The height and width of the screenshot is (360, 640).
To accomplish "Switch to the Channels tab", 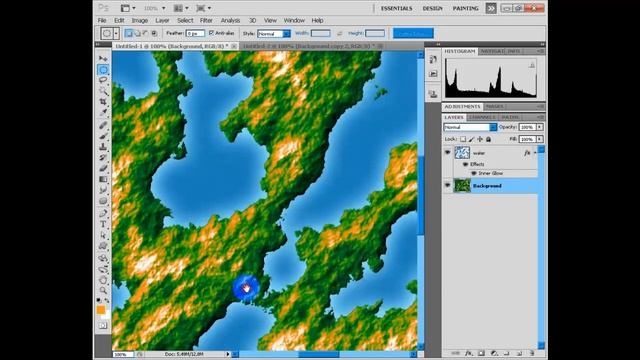I will point(482,117).
